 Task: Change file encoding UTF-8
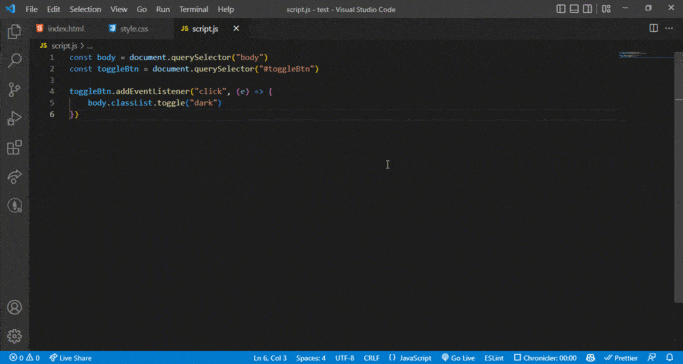pyautogui.click(x=345, y=358)
